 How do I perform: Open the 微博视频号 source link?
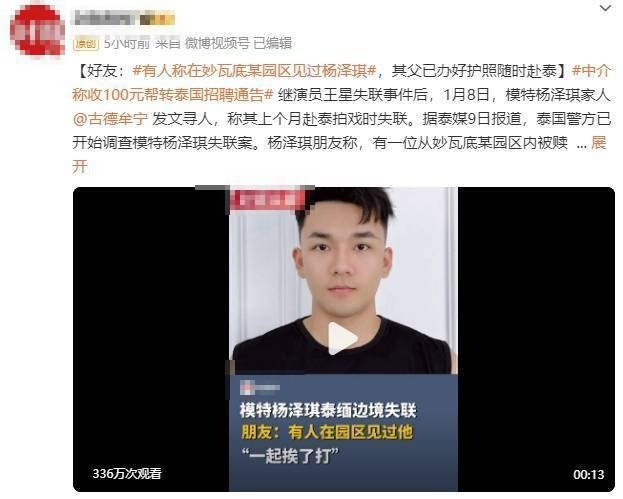point(217,43)
